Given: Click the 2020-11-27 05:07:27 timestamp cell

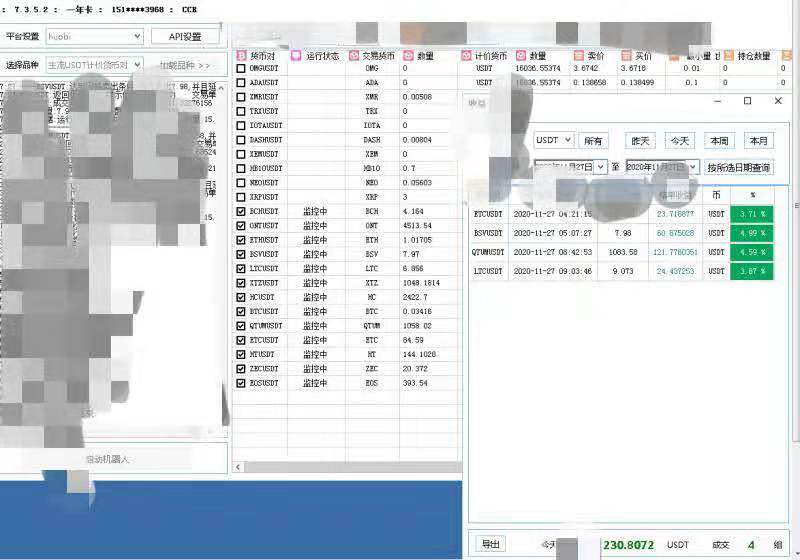Looking at the screenshot, I should point(553,233).
